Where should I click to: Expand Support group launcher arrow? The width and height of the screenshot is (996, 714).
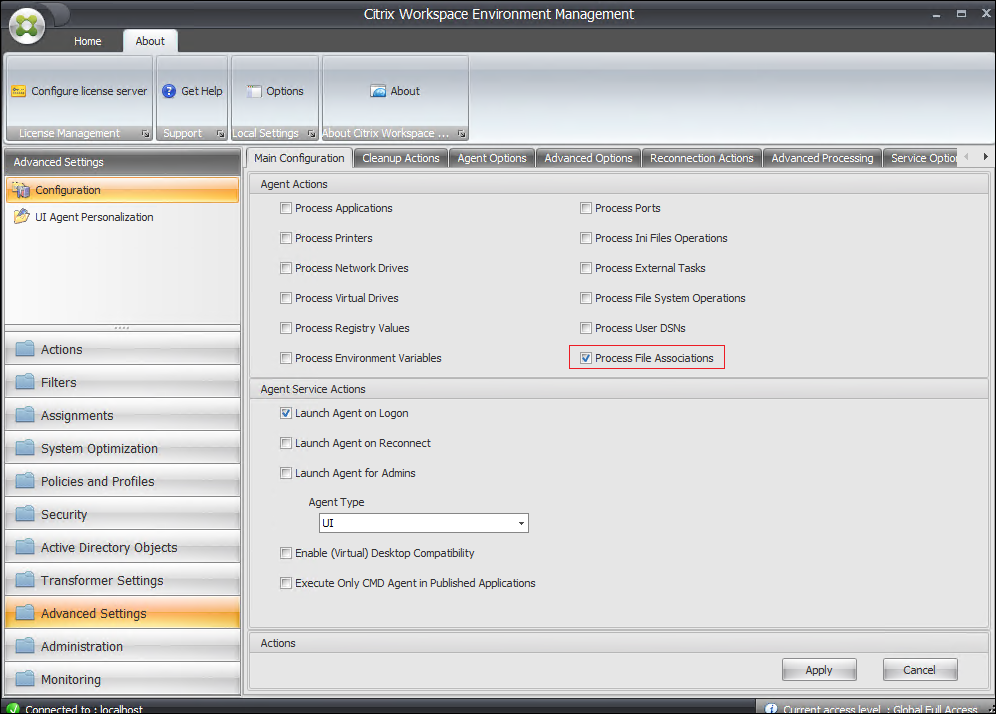click(220, 133)
